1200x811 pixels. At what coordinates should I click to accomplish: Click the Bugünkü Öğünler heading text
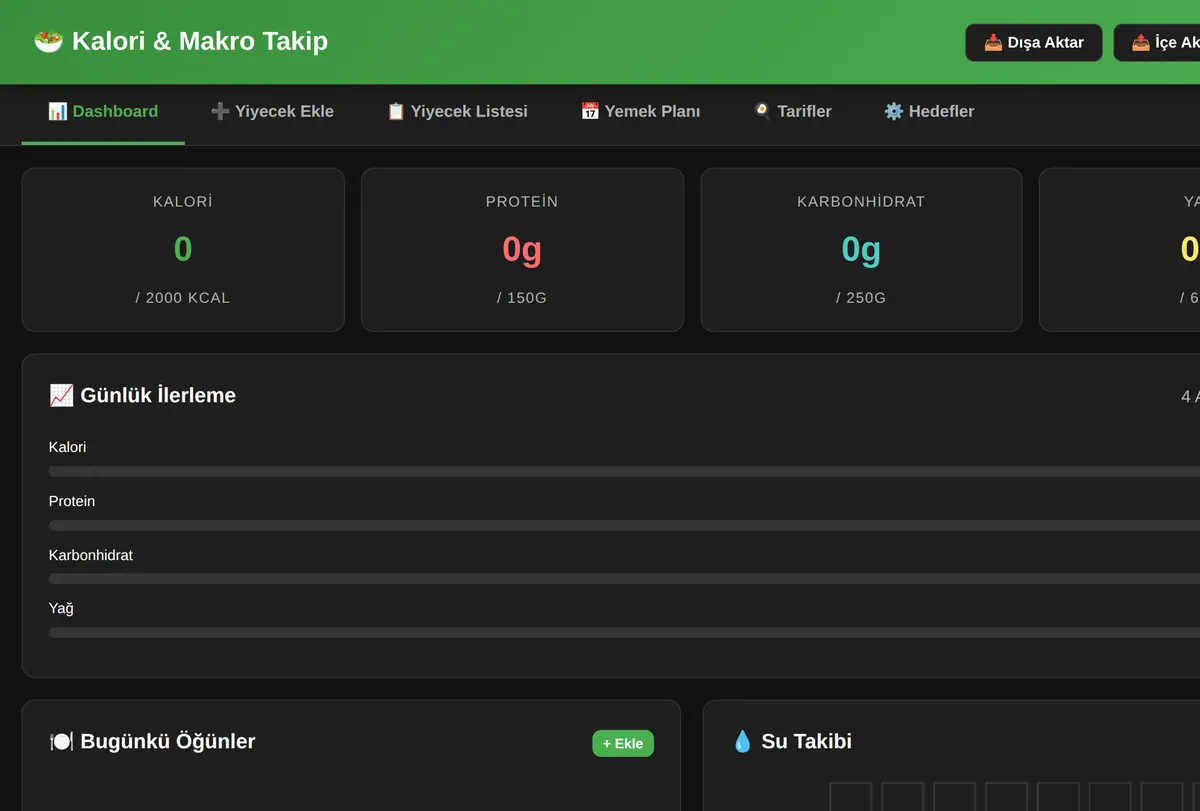tap(168, 741)
